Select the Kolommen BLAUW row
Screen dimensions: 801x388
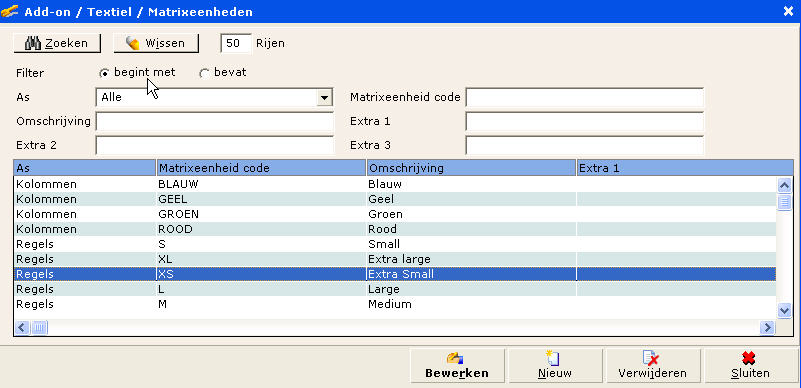(395, 184)
